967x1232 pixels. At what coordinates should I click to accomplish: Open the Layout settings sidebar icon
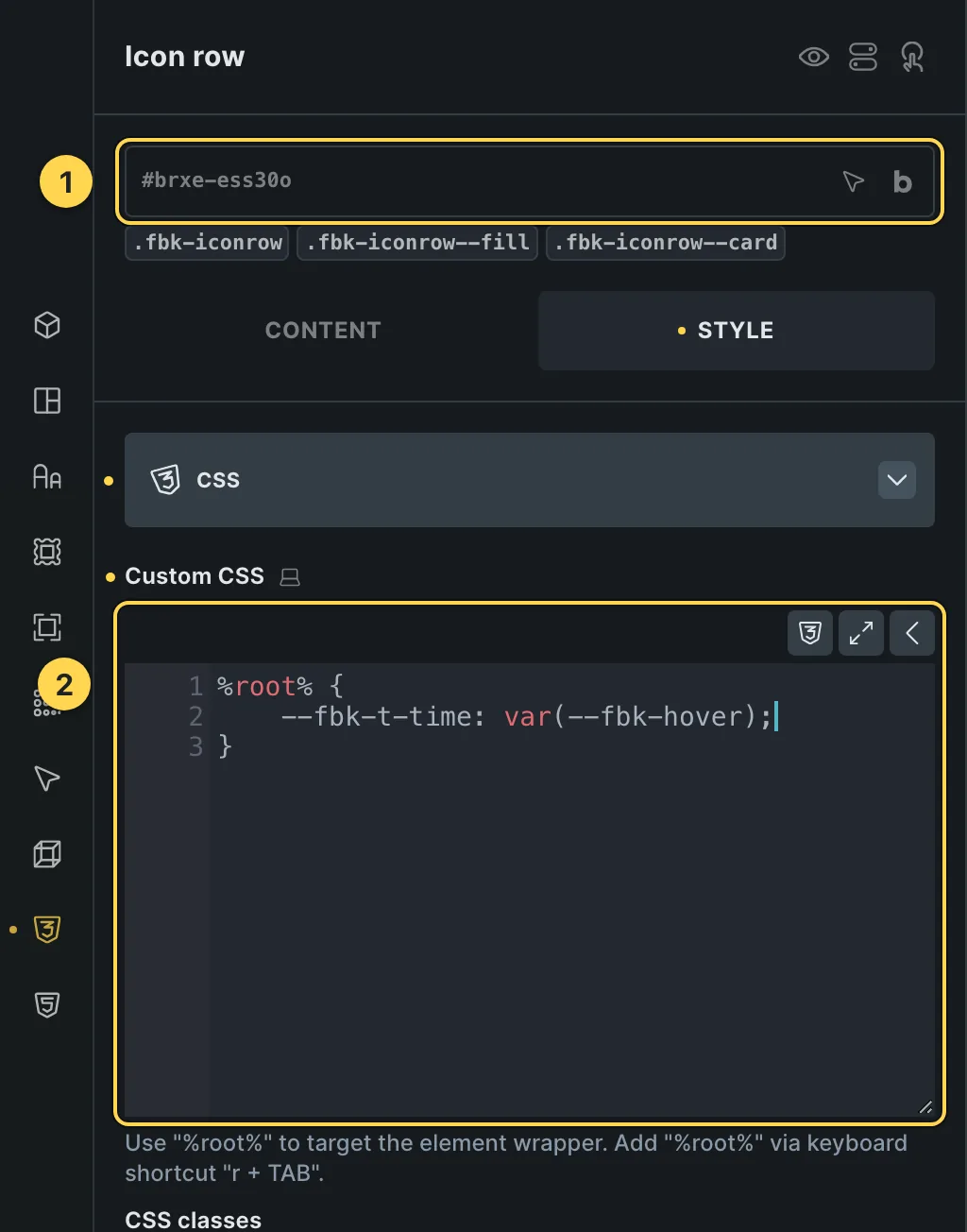pos(47,401)
